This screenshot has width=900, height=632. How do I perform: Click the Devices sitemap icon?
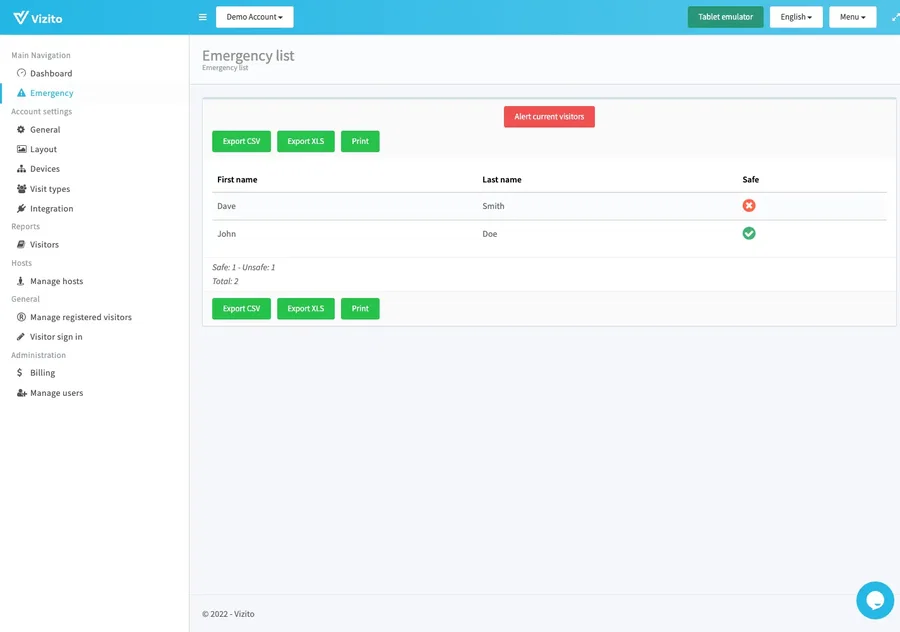pos(21,169)
